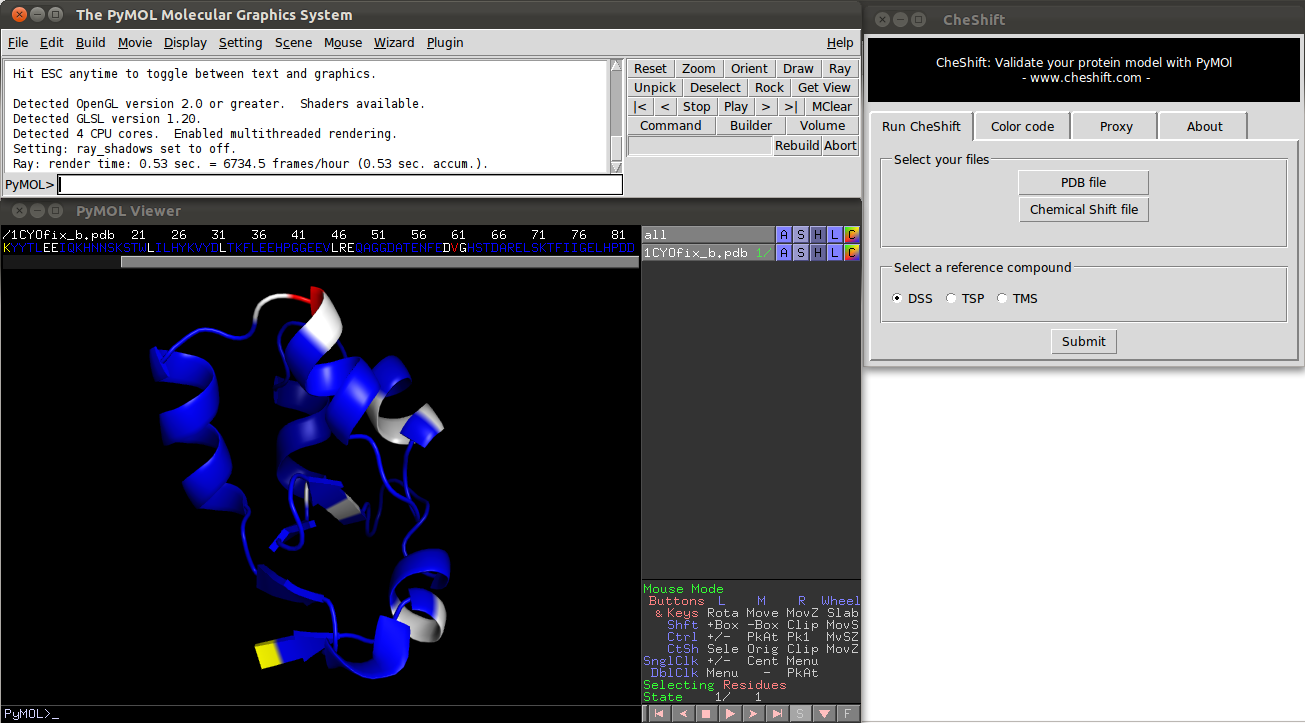Click the rewind-to-first-frame playback icon
Viewport: 1305px width, 723px height.
658,714
